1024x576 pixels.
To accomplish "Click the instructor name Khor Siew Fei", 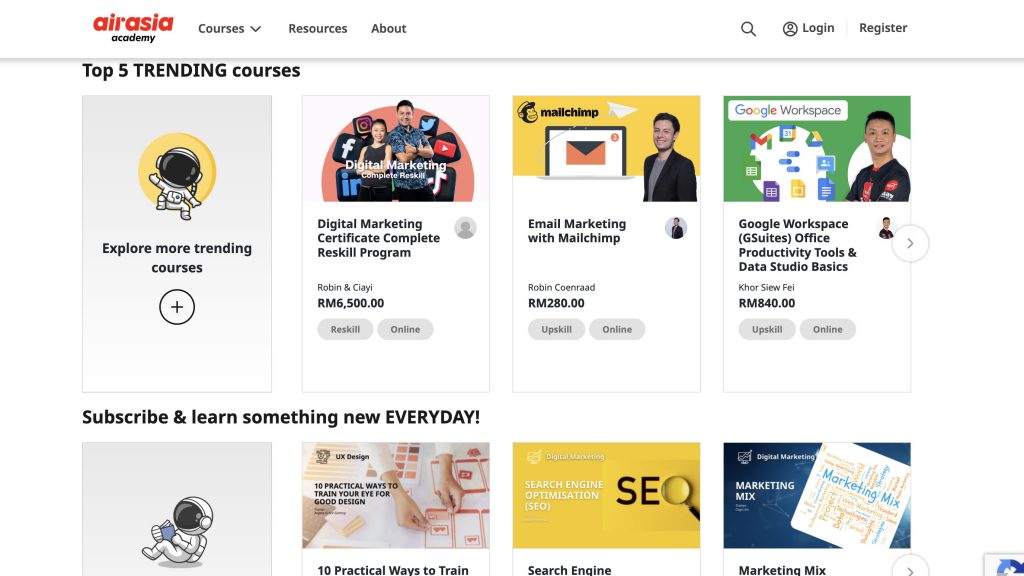I will tap(767, 287).
